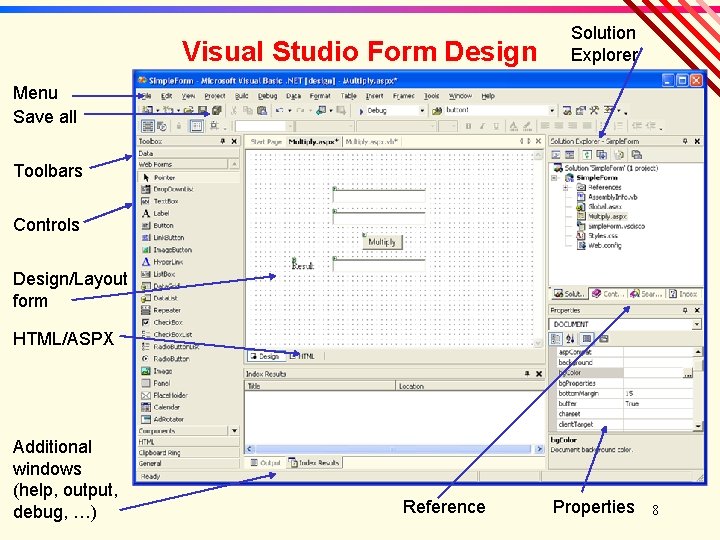Click the first text box on form

[379, 195]
